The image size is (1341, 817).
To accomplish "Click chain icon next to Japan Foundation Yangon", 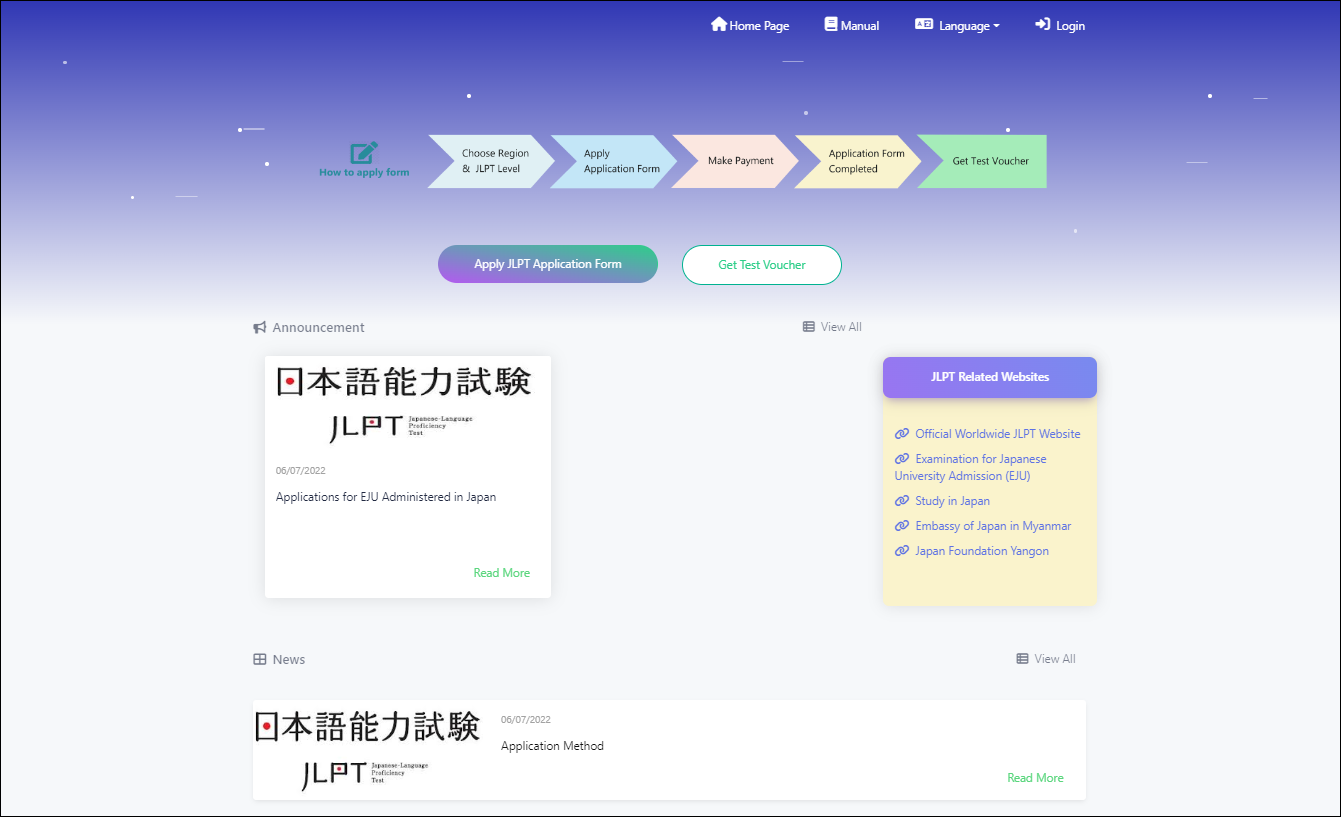I will pos(902,551).
